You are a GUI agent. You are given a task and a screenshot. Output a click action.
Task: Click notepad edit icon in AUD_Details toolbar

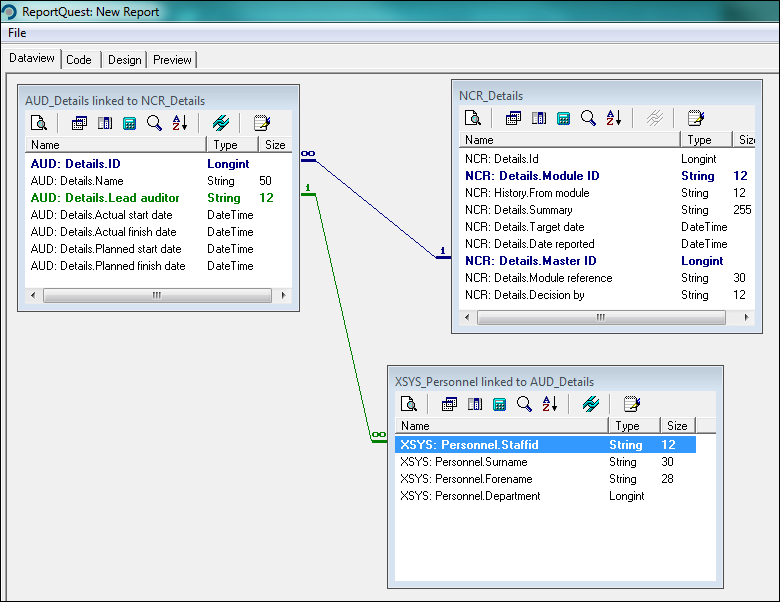click(262, 123)
